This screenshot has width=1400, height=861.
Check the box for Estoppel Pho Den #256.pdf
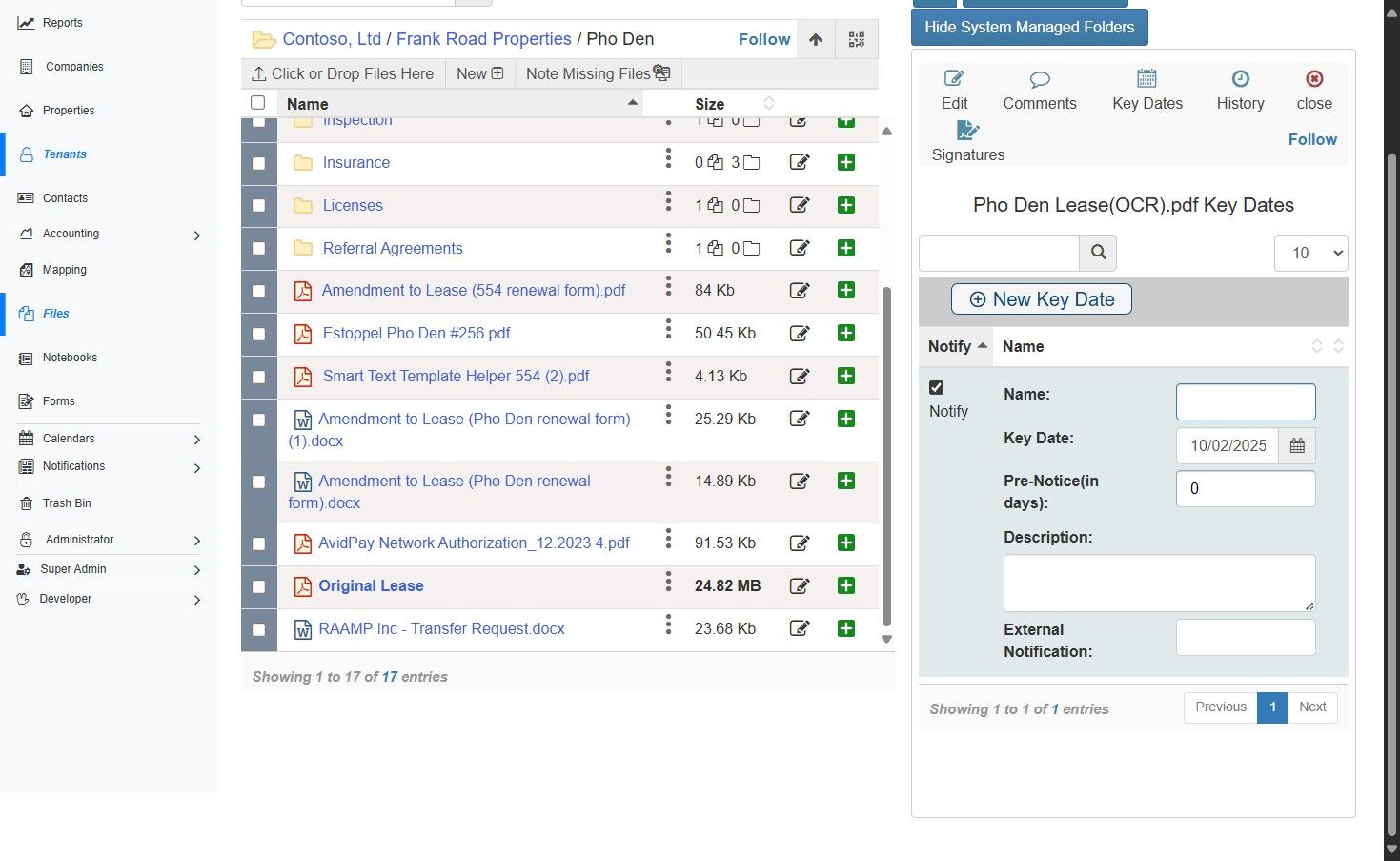pyautogui.click(x=258, y=335)
